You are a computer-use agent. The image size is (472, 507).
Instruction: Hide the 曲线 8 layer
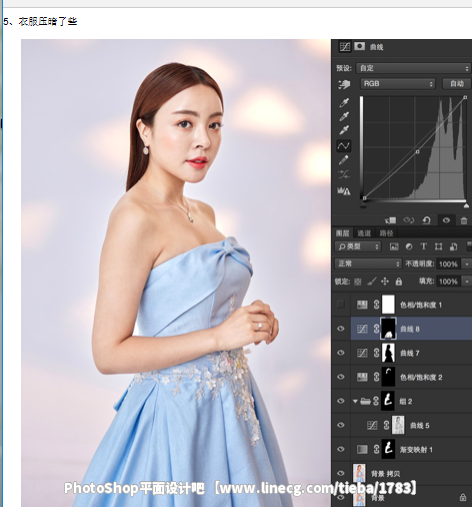pyautogui.click(x=341, y=329)
